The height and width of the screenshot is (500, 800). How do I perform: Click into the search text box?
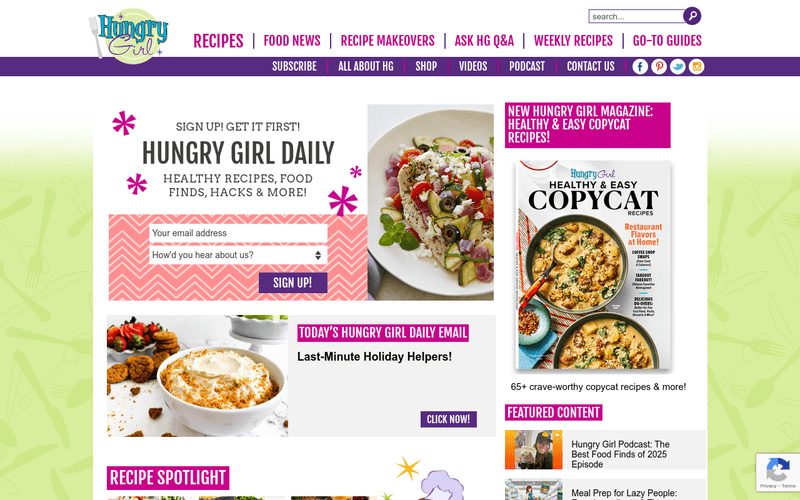[636, 16]
